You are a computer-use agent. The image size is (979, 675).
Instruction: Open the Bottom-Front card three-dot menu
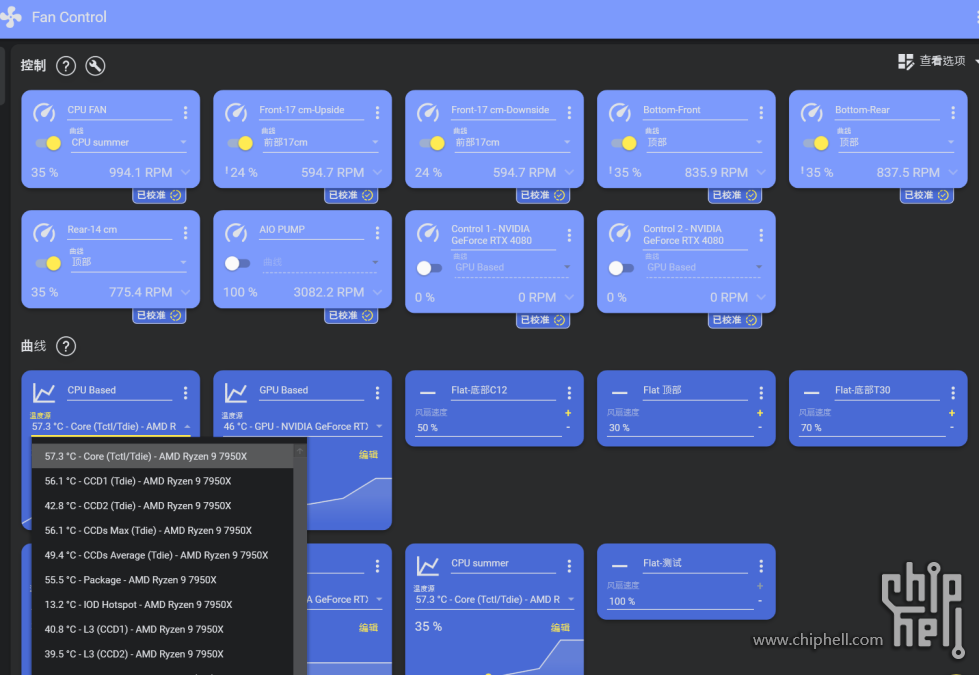(x=761, y=112)
